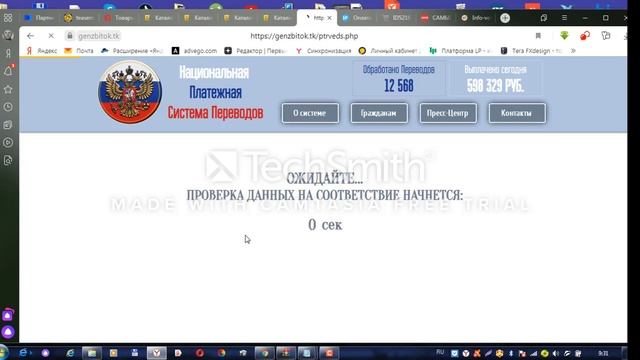640x360 pixels.
Task: Switch to the Товар tab
Action: [x=119, y=18]
